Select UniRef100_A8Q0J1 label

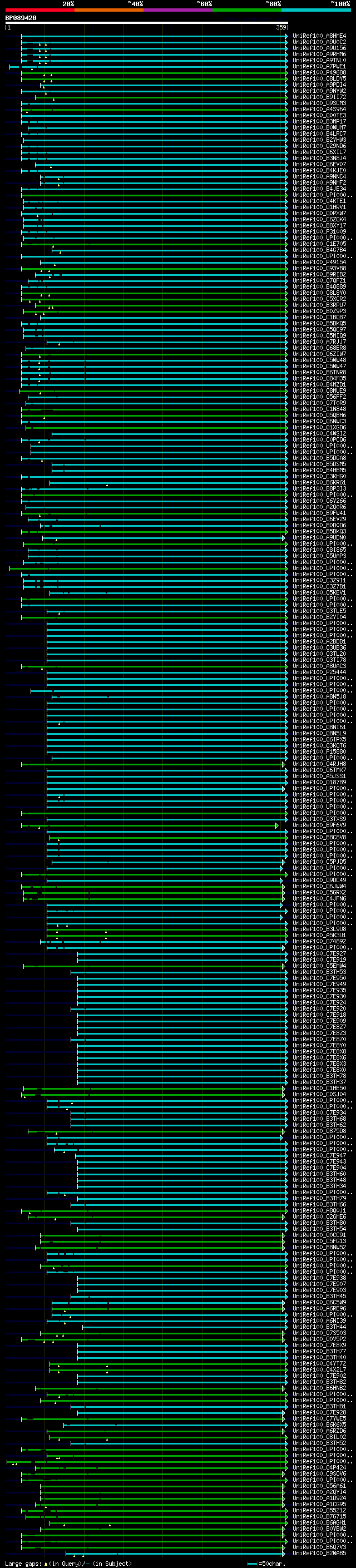[319, 1210]
